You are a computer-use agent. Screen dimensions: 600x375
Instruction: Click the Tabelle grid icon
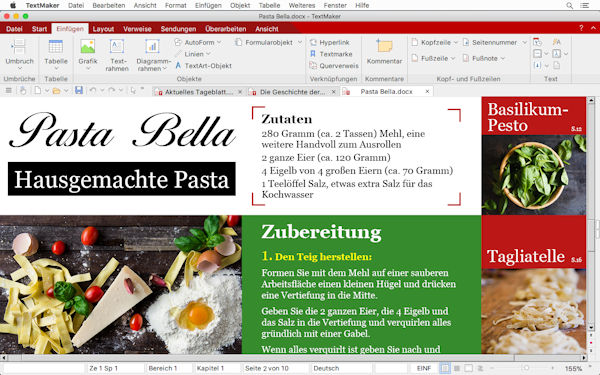[x=55, y=47]
